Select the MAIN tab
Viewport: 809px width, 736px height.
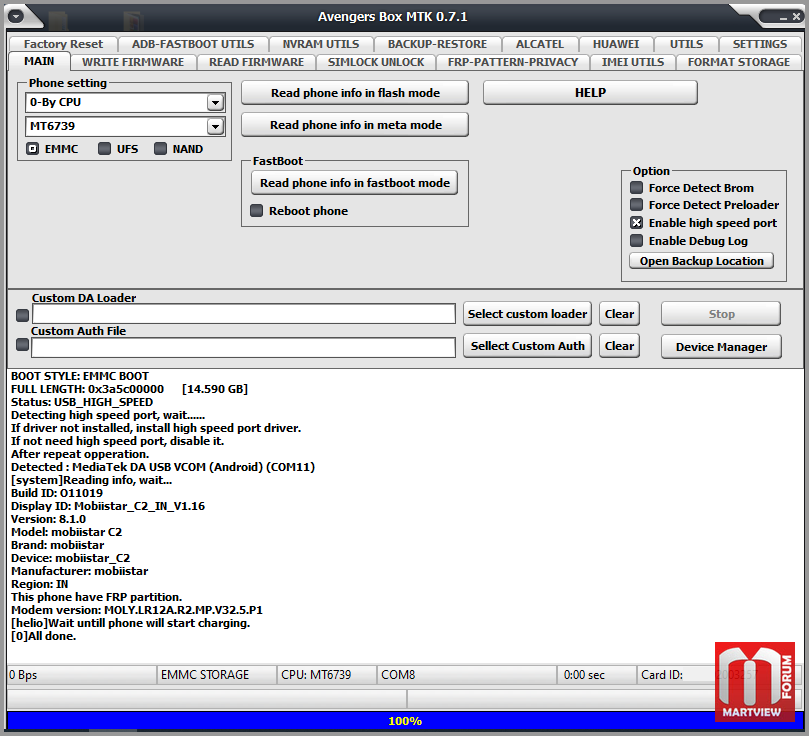click(39, 61)
